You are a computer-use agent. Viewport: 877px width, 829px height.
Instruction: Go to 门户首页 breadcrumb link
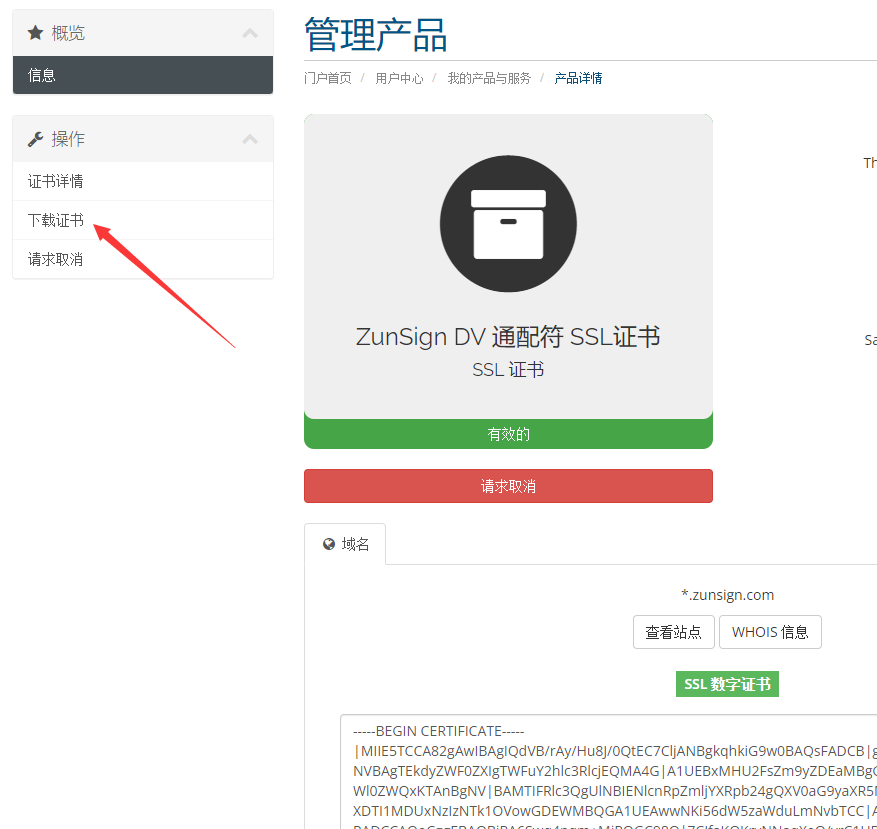328,78
